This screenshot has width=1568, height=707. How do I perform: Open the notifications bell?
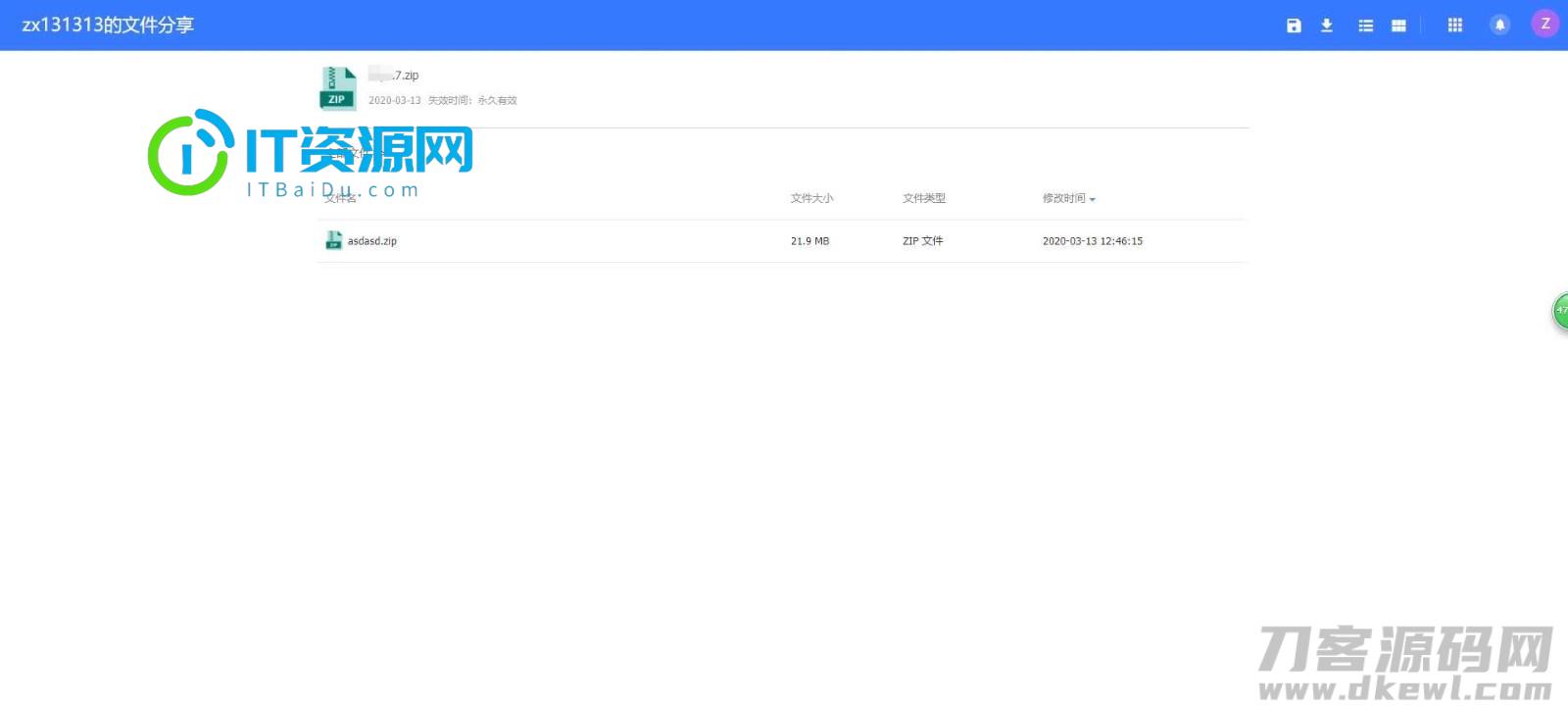pos(1500,25)
